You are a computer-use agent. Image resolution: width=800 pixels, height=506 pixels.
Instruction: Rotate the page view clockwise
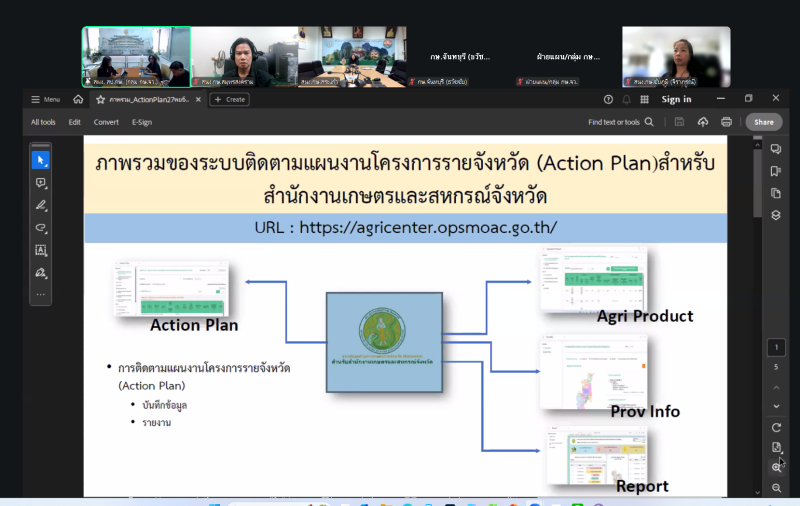click(776, 427)
